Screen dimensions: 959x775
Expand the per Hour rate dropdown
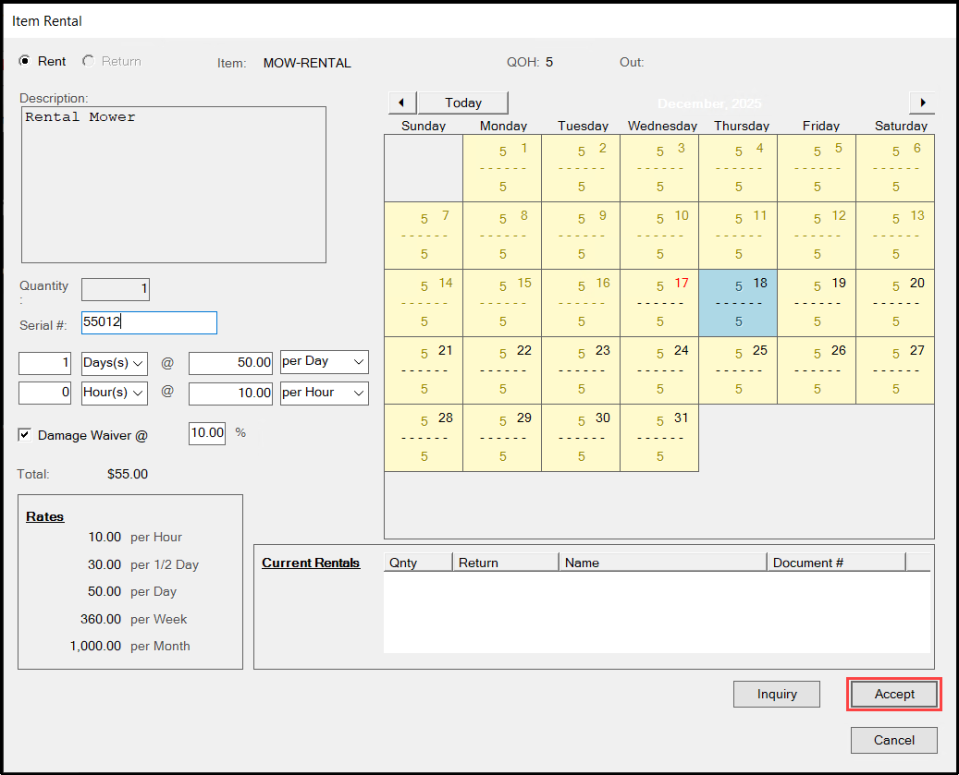point(324,393)
